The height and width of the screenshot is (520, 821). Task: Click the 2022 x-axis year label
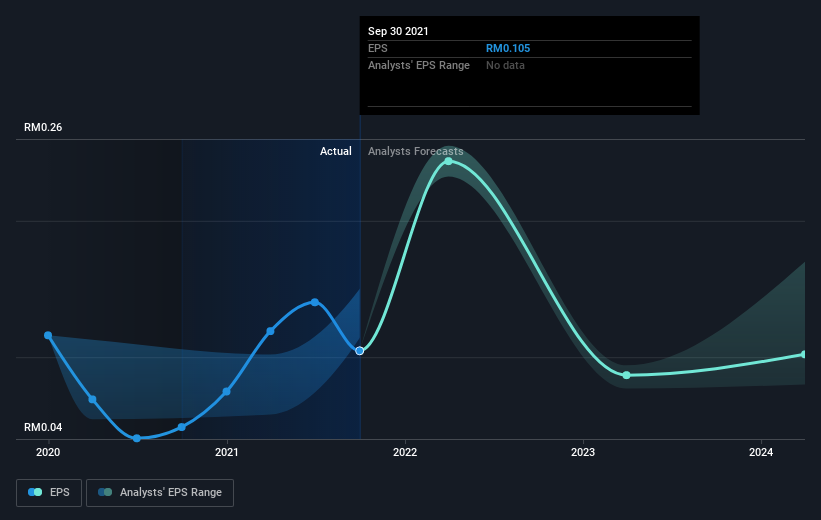405,452
